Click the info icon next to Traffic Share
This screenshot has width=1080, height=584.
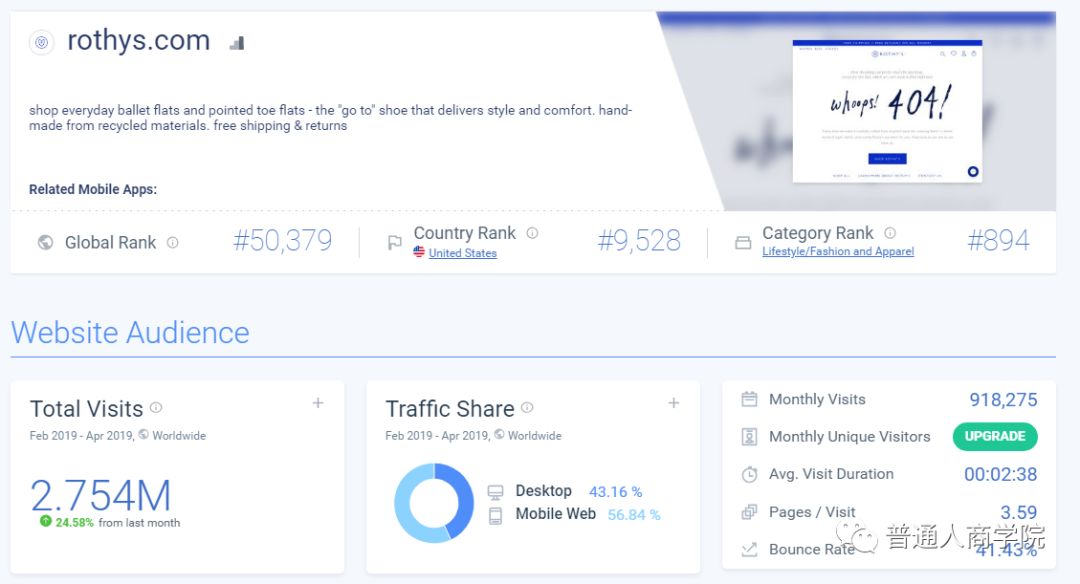click(527, 408)
